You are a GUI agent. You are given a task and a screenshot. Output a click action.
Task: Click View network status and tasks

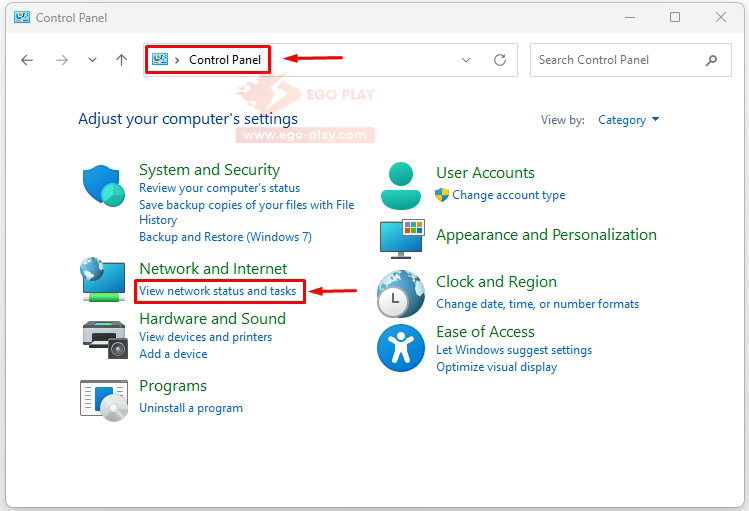click(217, 291)
